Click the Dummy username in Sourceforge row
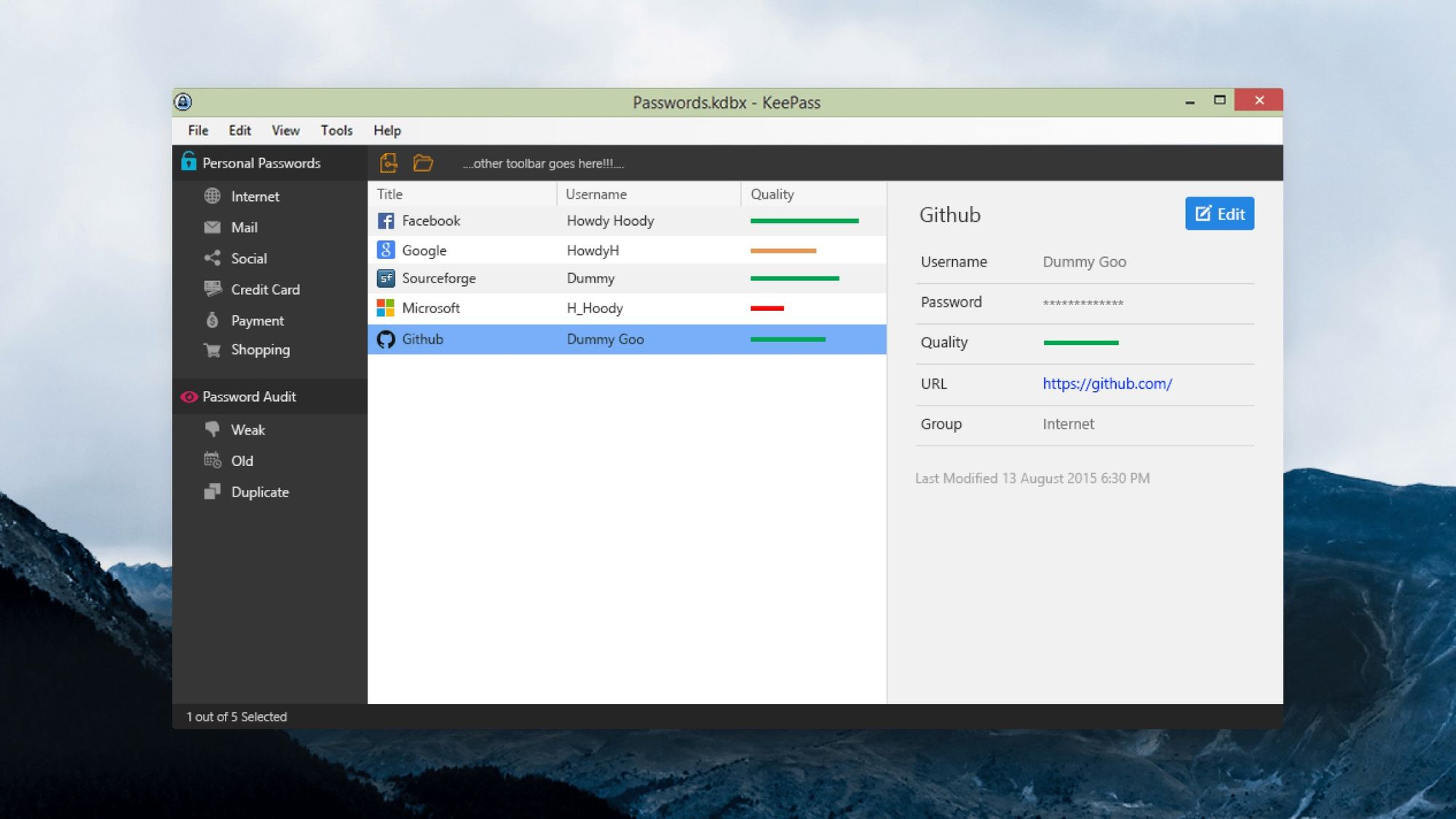The width and height of the screenshot is (1456, 819). [590, 278]
